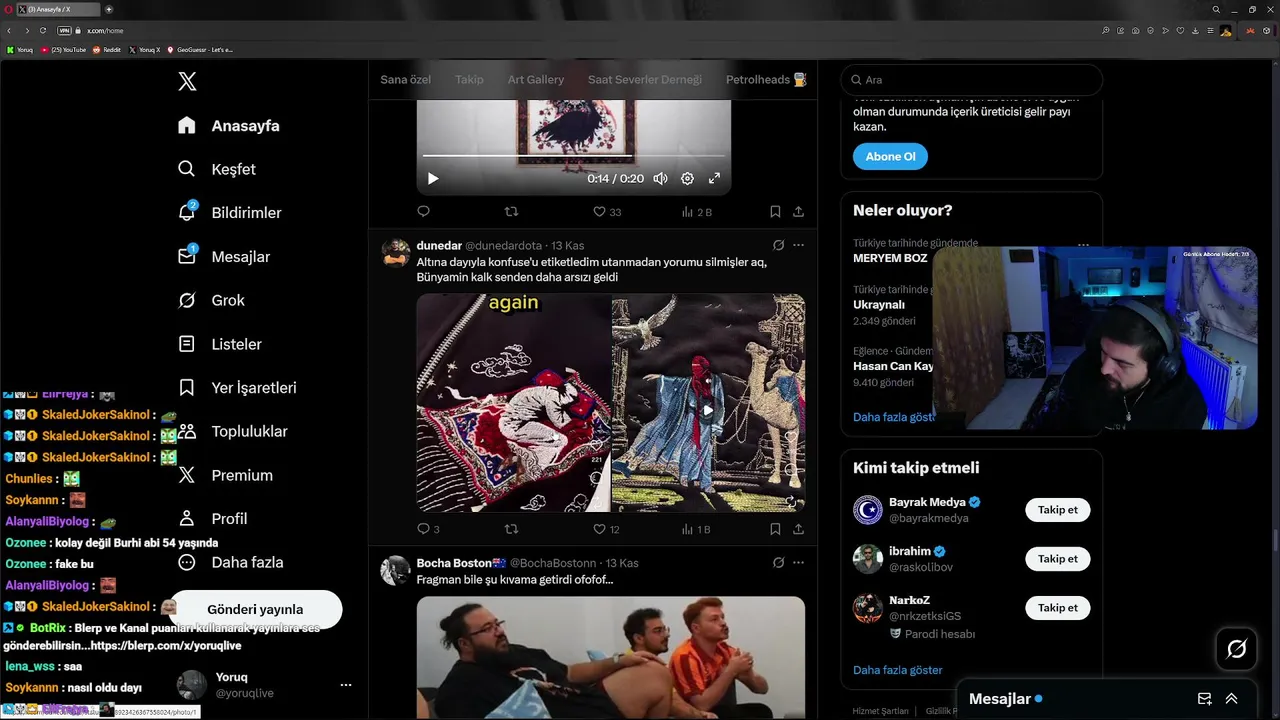Image resolution: width=1280 pixels, height=720 pixels.
Task: Open dunedar's profile avatar
Action: 396,253
